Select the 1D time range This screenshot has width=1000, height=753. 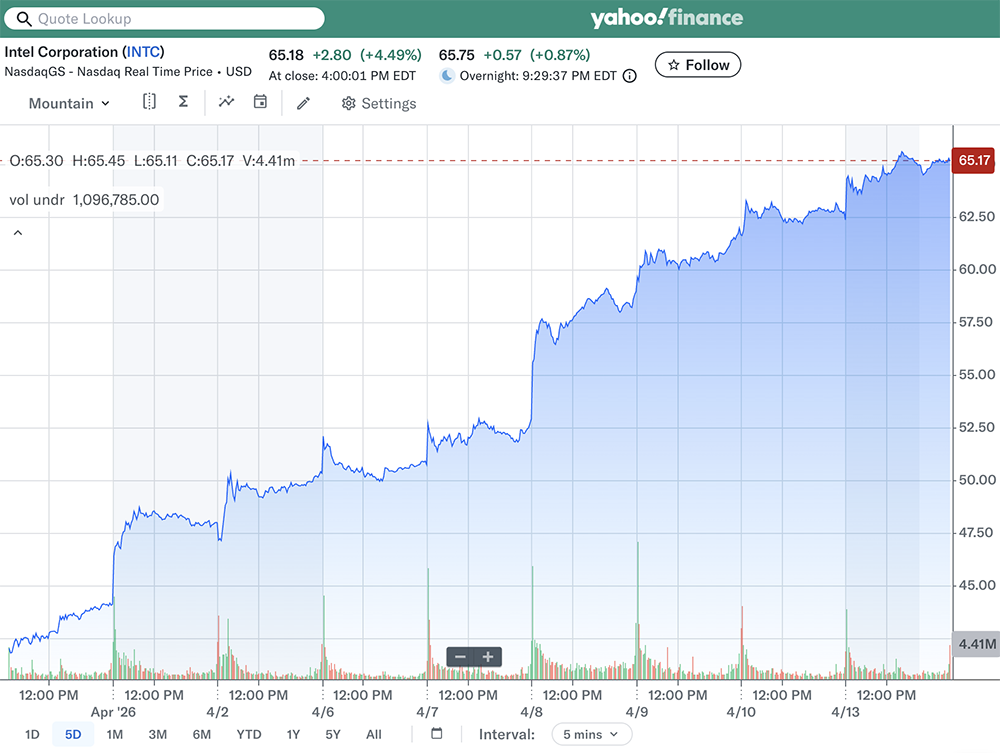click(x=32, y=734)
